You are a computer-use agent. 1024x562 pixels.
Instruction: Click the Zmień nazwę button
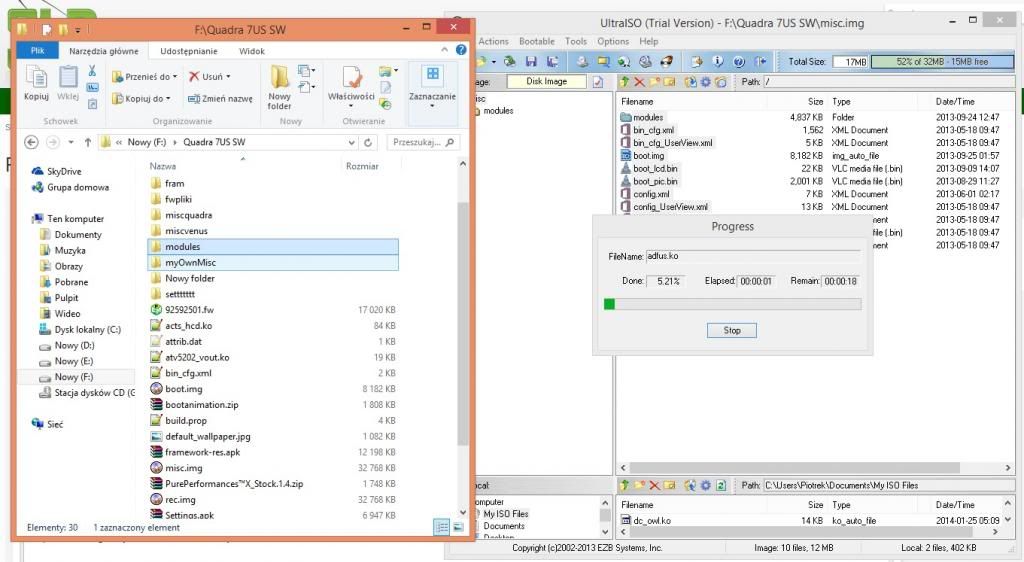coord(220,99)
